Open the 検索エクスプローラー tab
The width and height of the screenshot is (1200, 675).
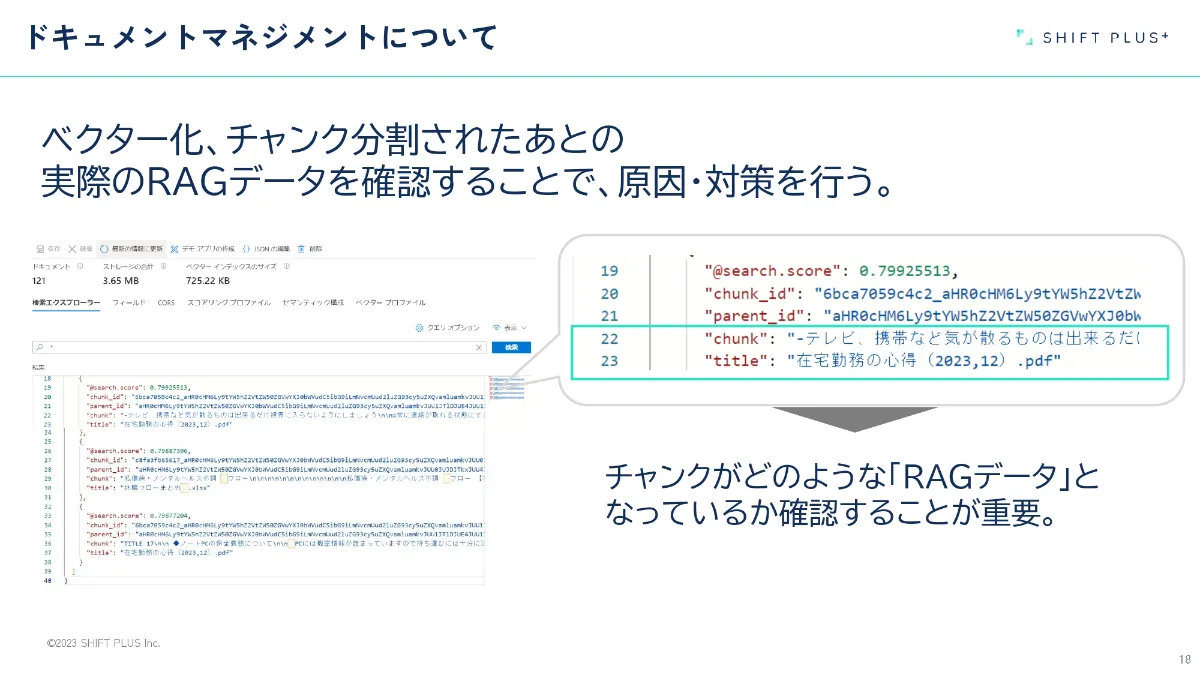pos(66,302)
